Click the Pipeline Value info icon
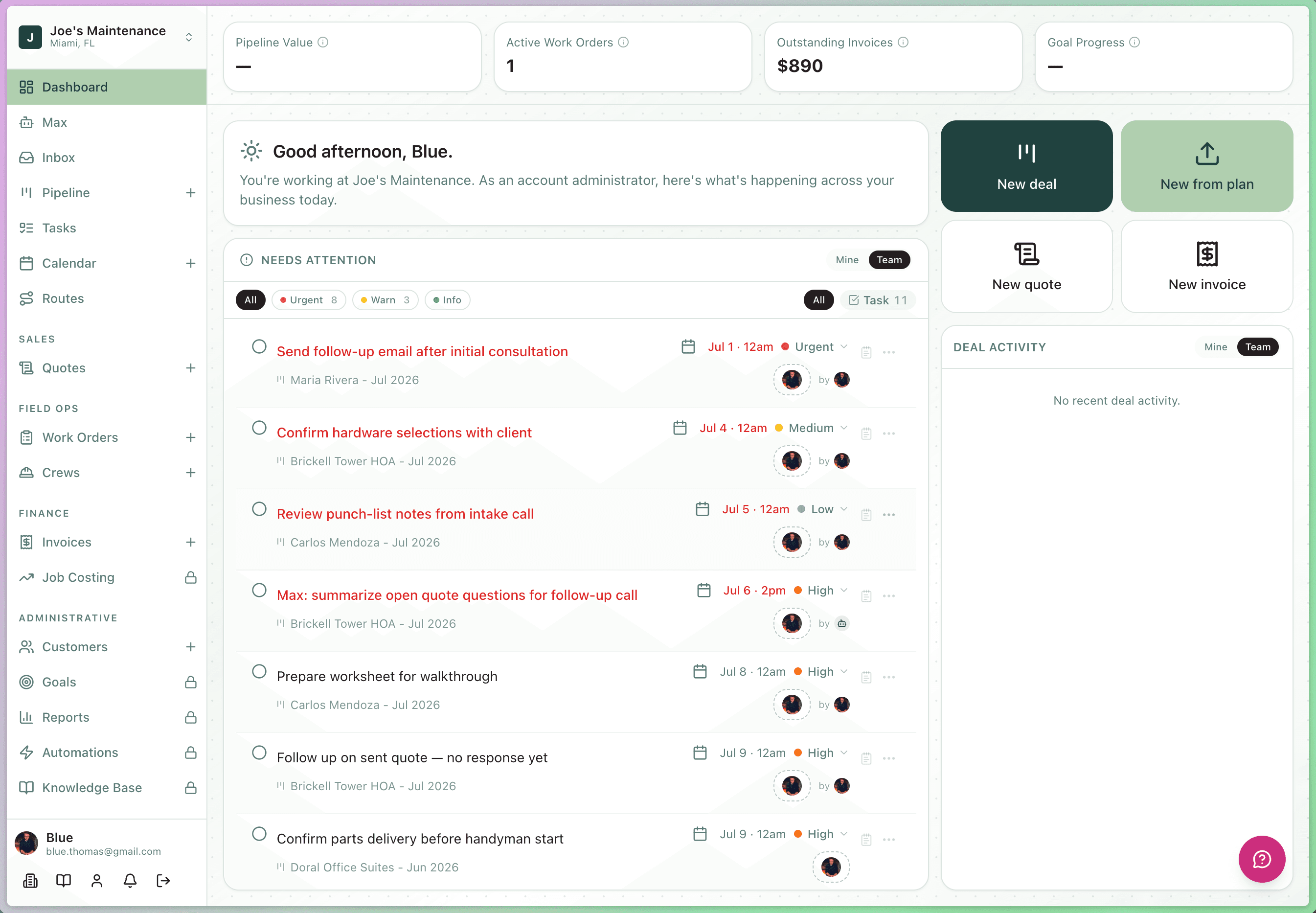The height and width of the screenshot is (913, 1316). pos(323,43)
